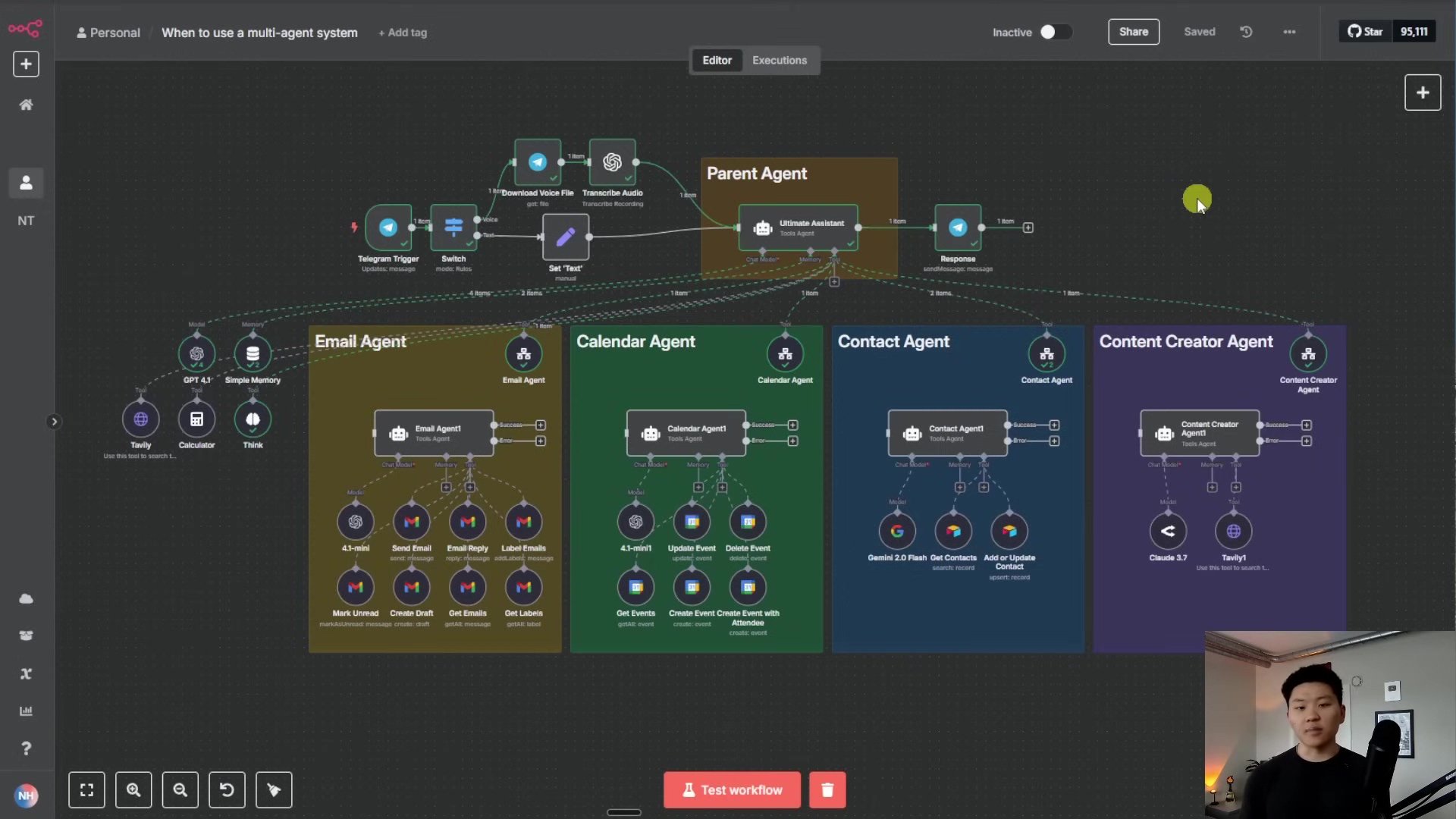Open the workflow history icon
The image size is (1456, 819).
tap(1246, 32)
